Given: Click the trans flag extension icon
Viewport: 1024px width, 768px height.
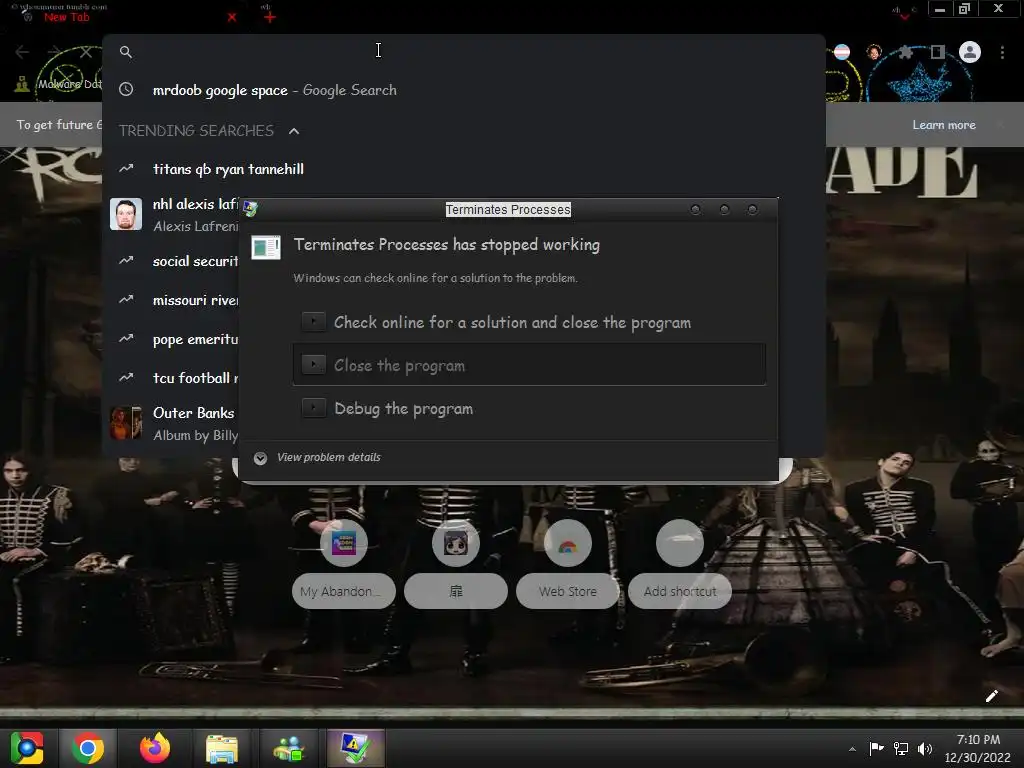Looking at the screenshot, I should pos(842,52).
